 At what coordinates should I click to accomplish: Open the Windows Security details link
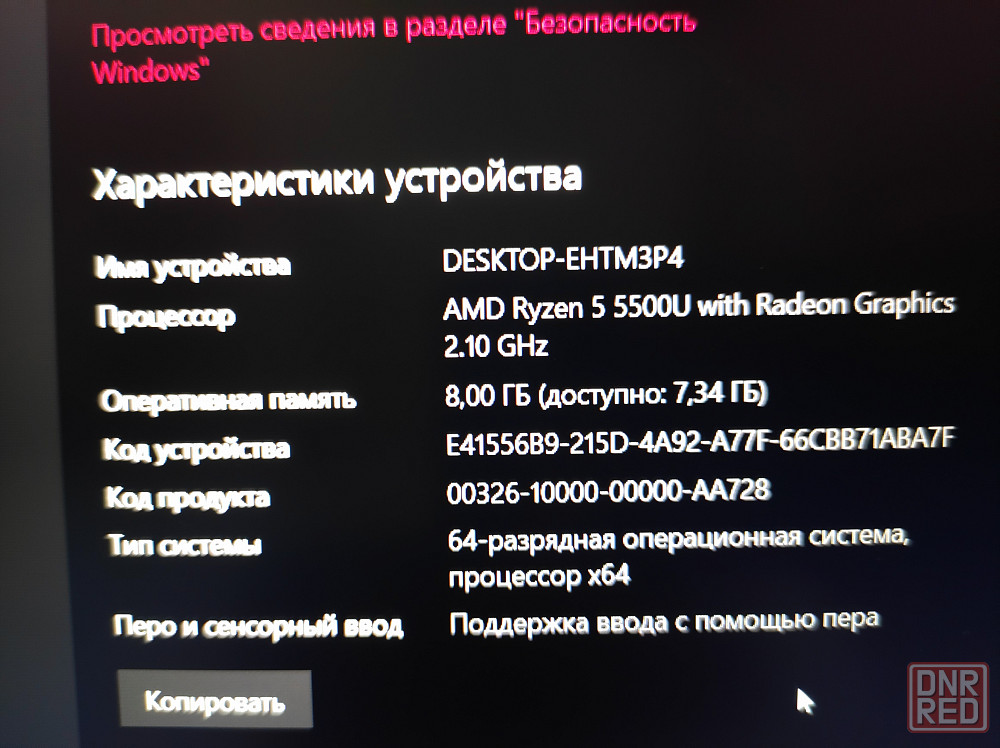click(x=393, y=47)
